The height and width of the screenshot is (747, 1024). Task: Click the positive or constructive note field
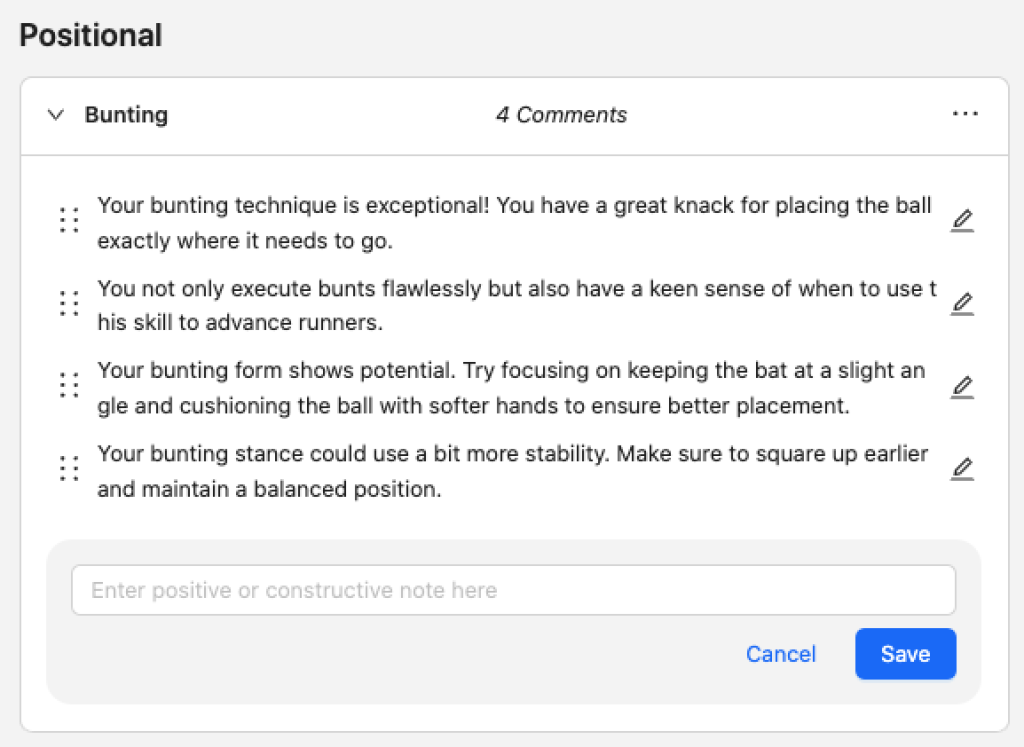coord(513,590)
